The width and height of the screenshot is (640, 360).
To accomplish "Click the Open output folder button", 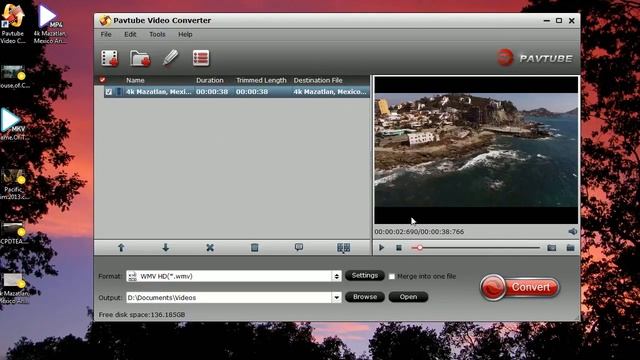I will click(408, 297).
